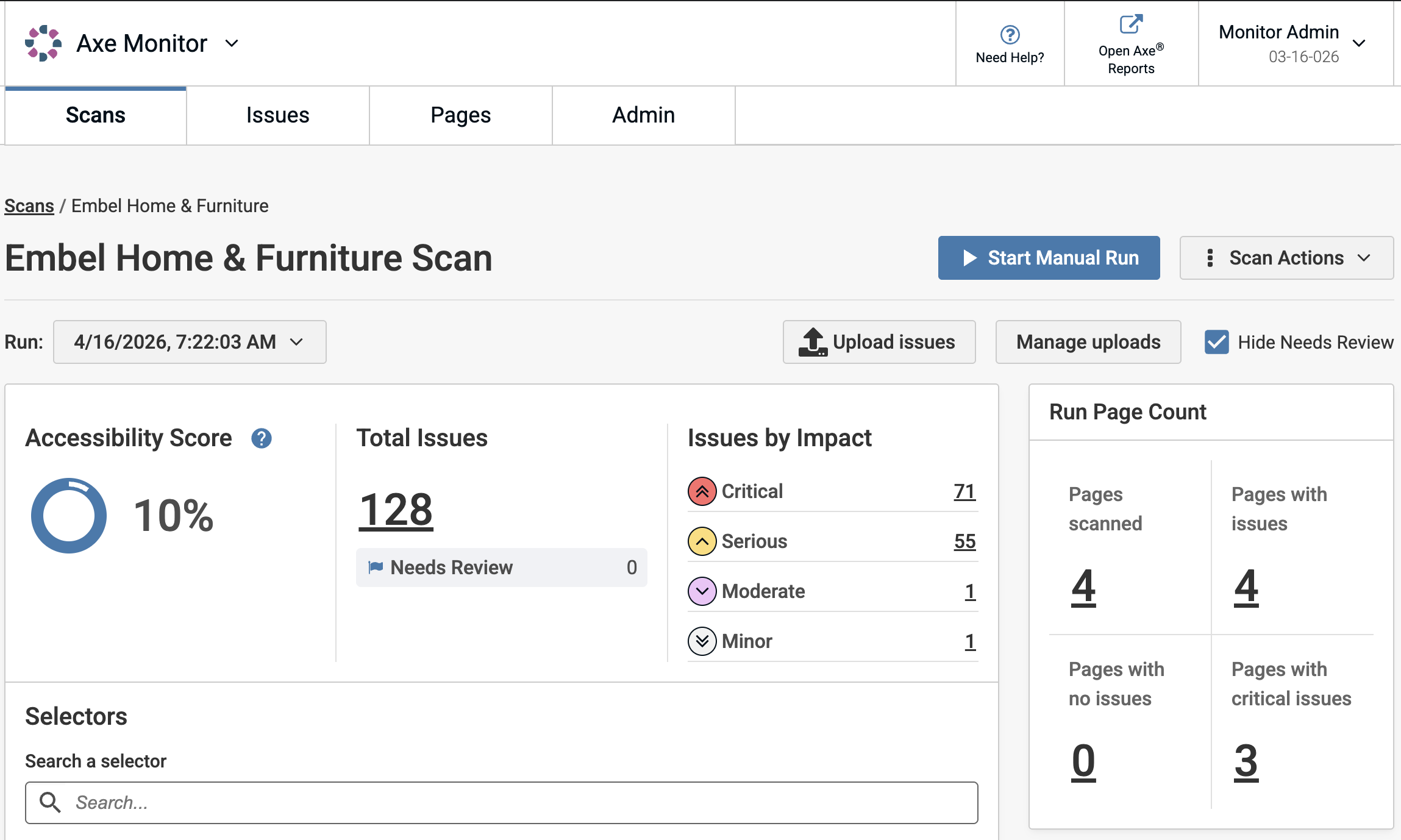The image size is (1401, 840).
Task: Click the Upload issues button
Action: pos(879,342)
